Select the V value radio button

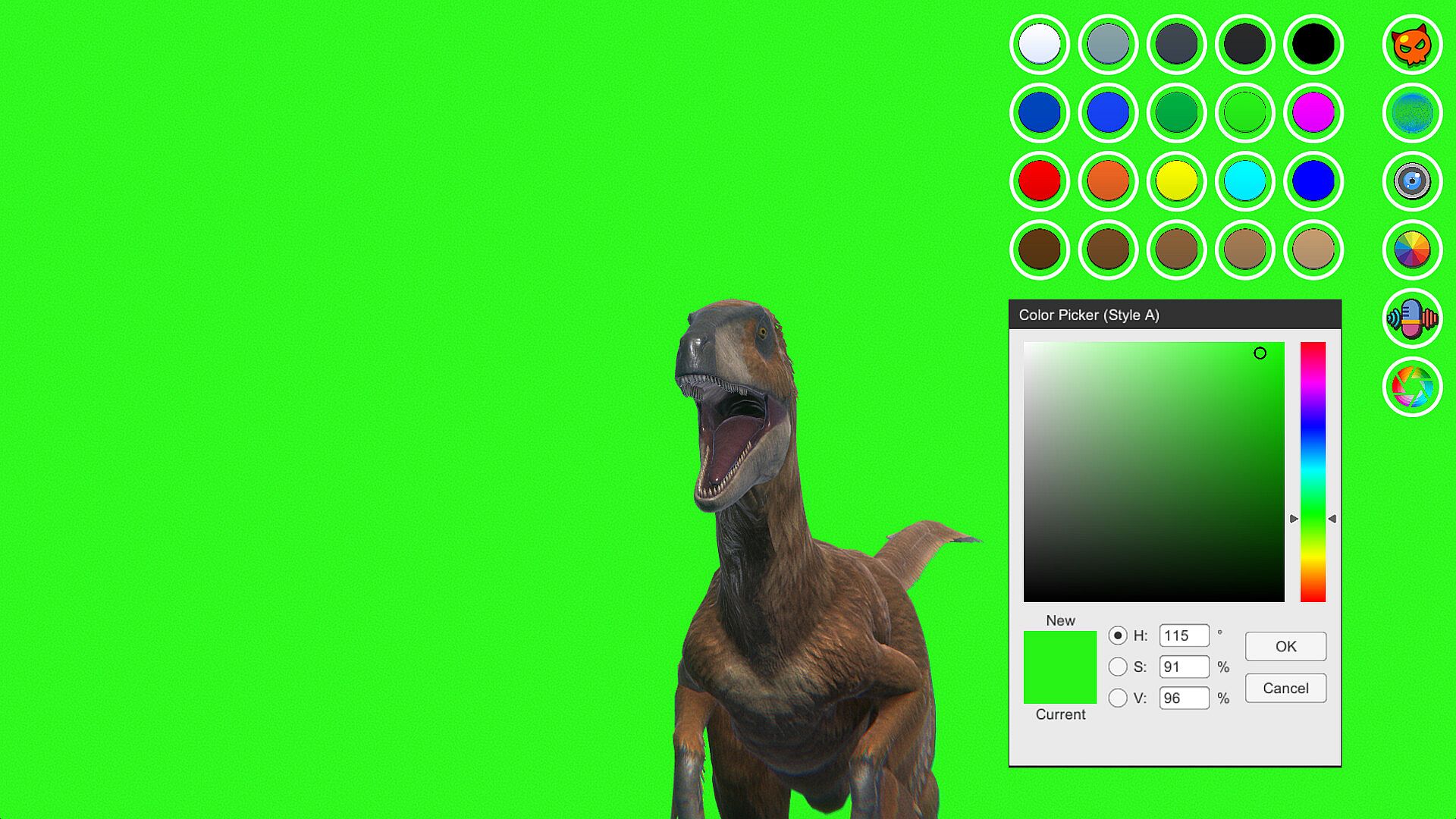[1118, 698]
